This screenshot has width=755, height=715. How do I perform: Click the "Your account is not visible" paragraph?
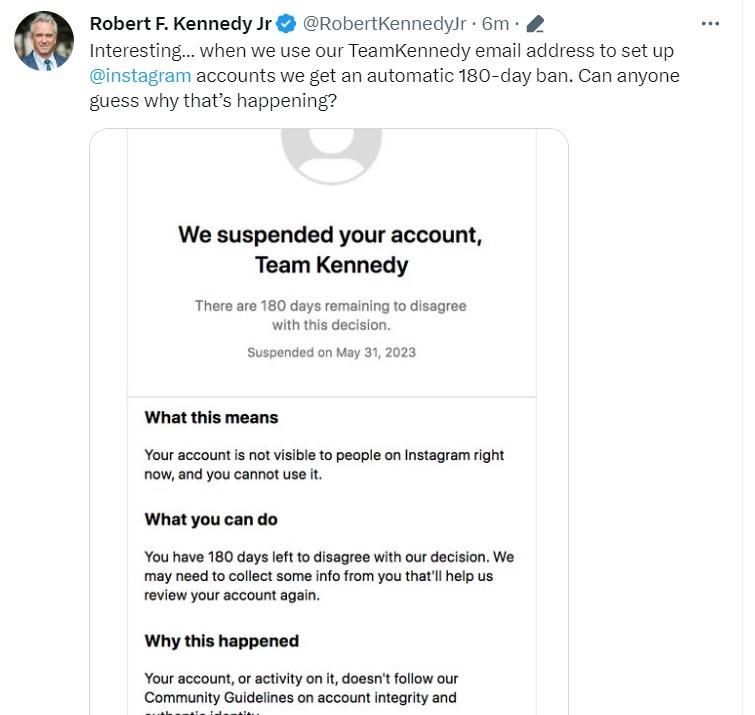tap(324, 465)
